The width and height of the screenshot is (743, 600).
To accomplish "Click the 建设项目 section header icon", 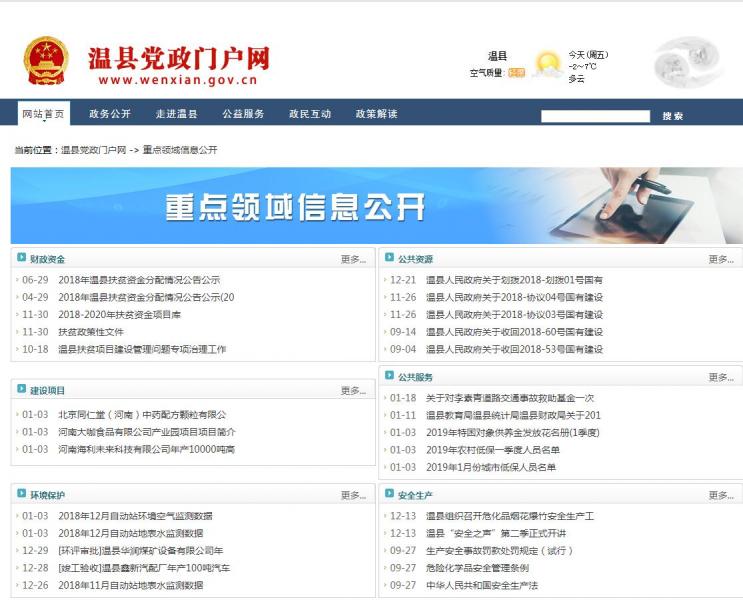I will pos(22,390).
